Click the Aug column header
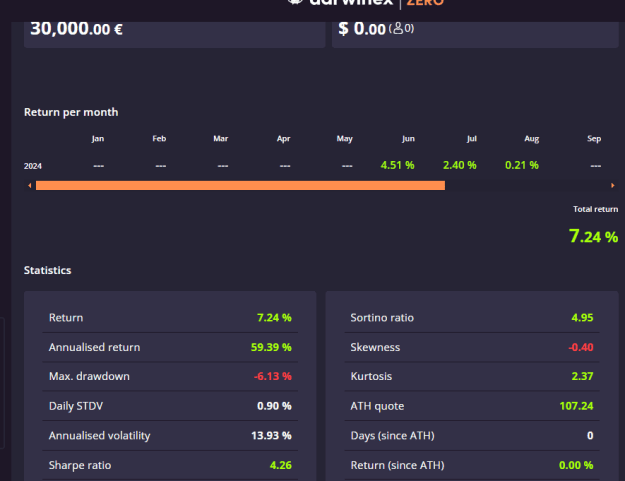625x481 pixels. [532, 139]
